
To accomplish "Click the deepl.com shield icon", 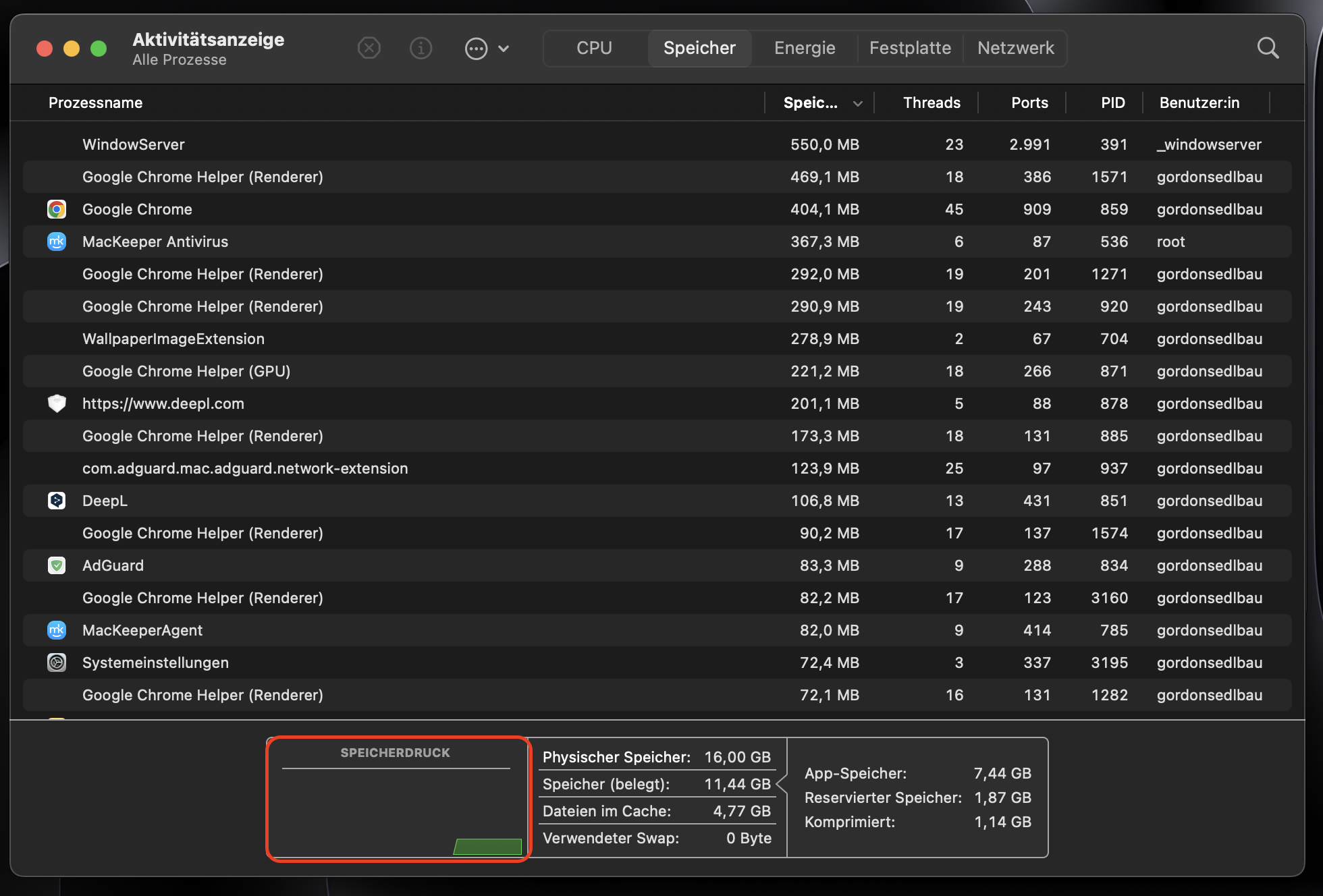I will pos(57,403).
